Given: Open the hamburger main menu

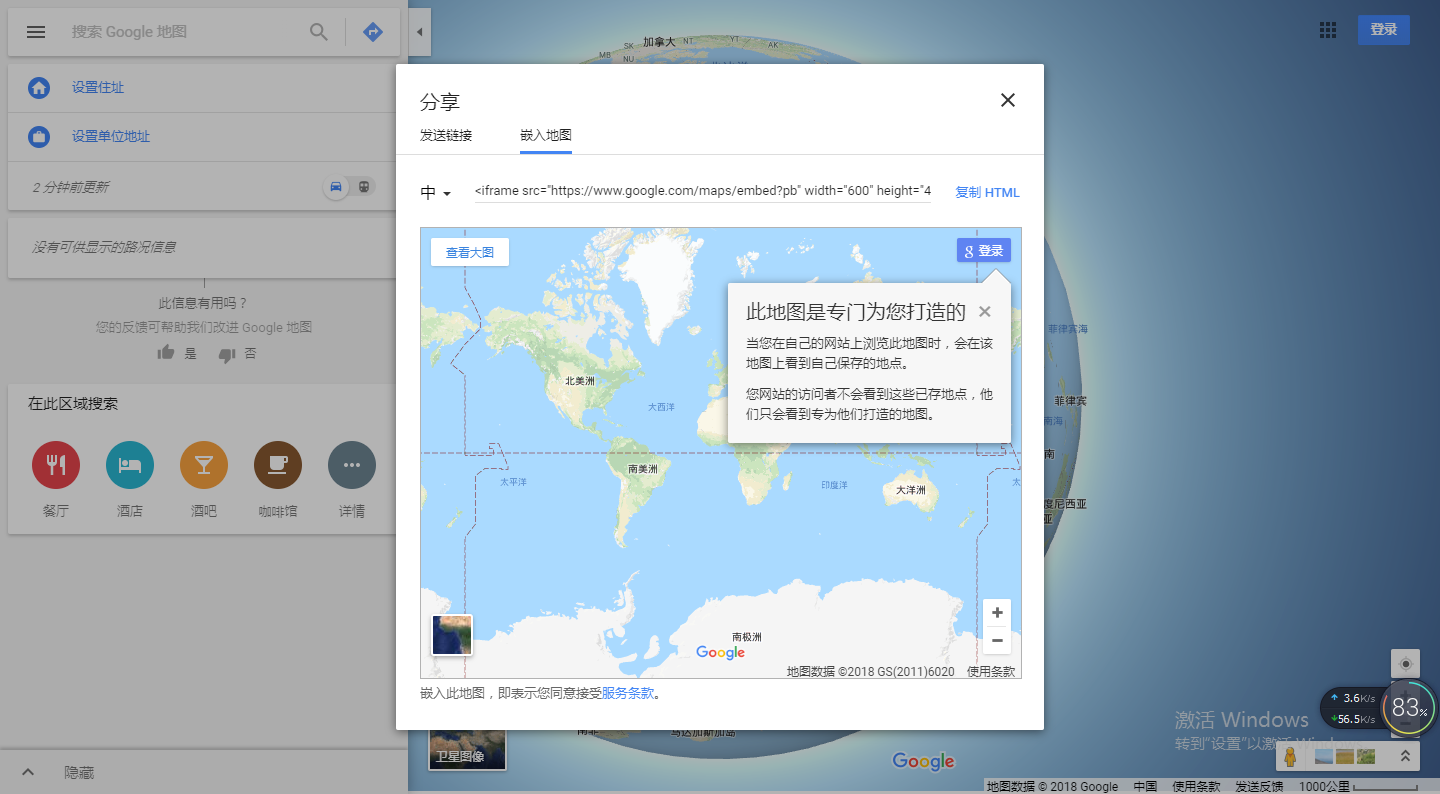Looking at the screenshot, I should pyautogui.click(x=36, y=32).
